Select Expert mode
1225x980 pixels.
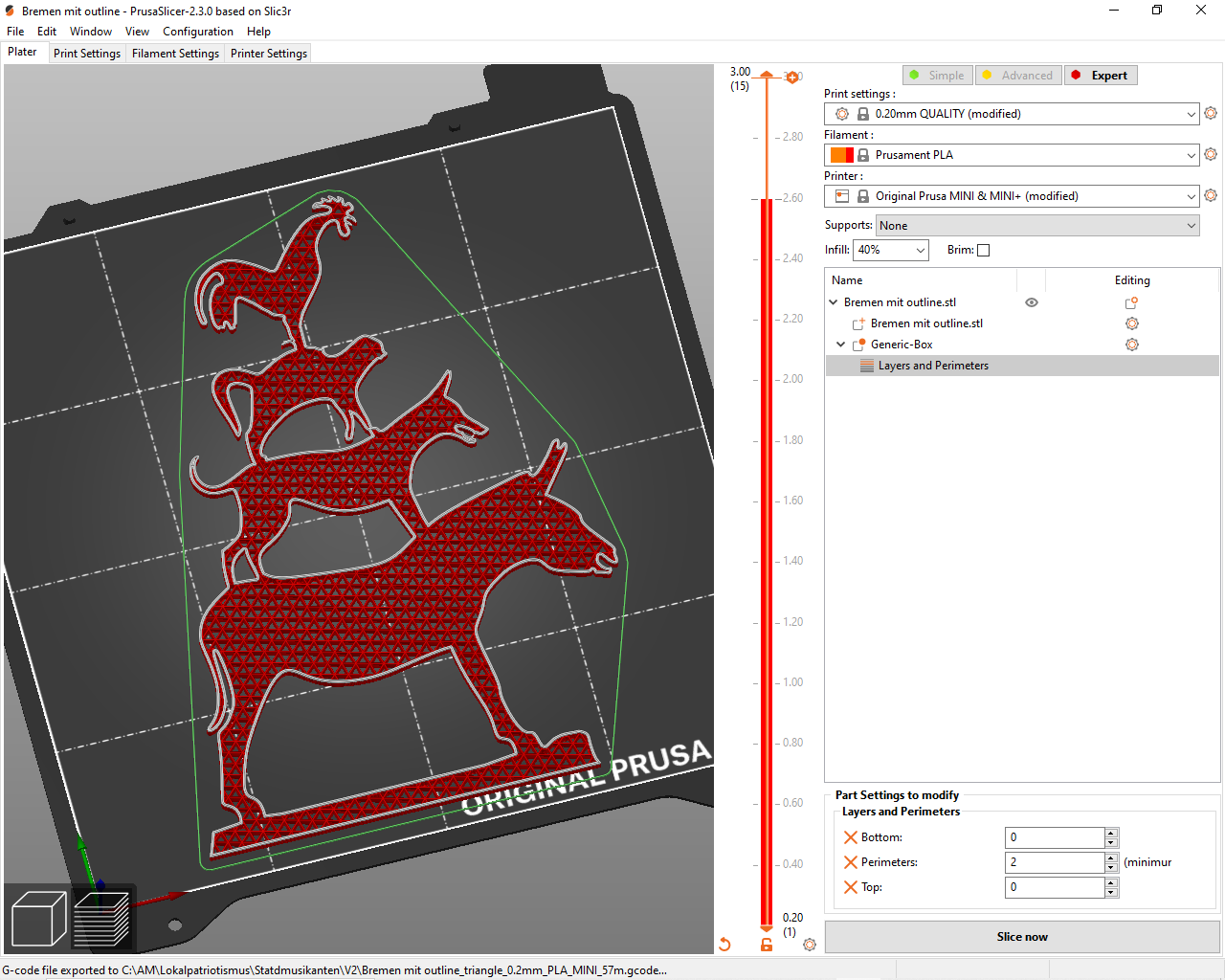point(1101,76)
